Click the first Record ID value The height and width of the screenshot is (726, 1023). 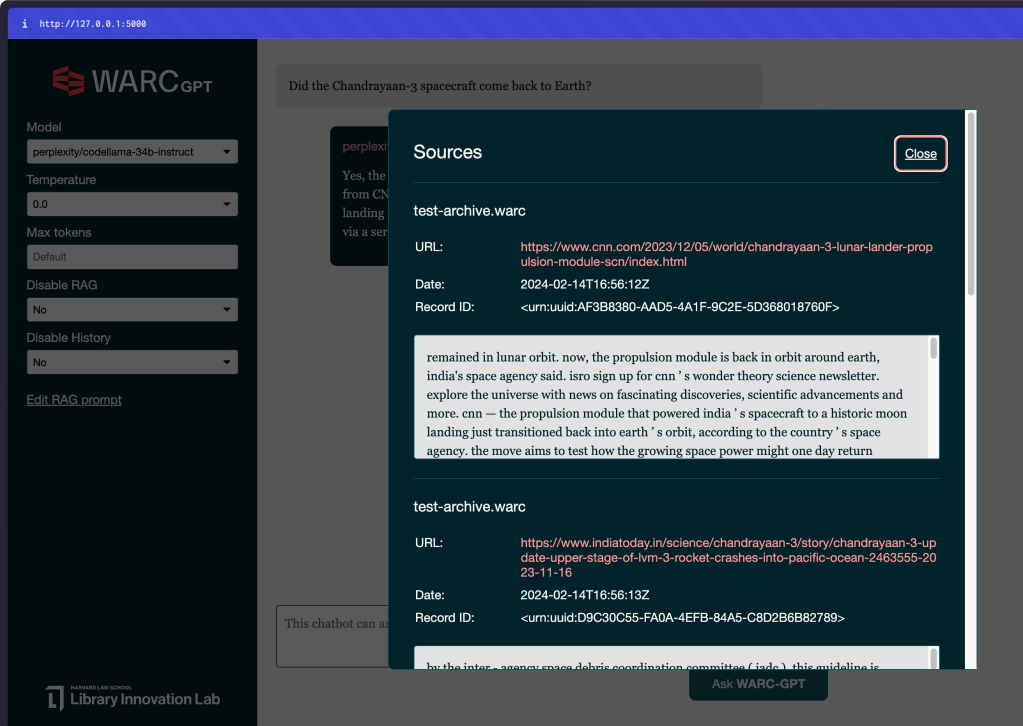pos(679,307)
